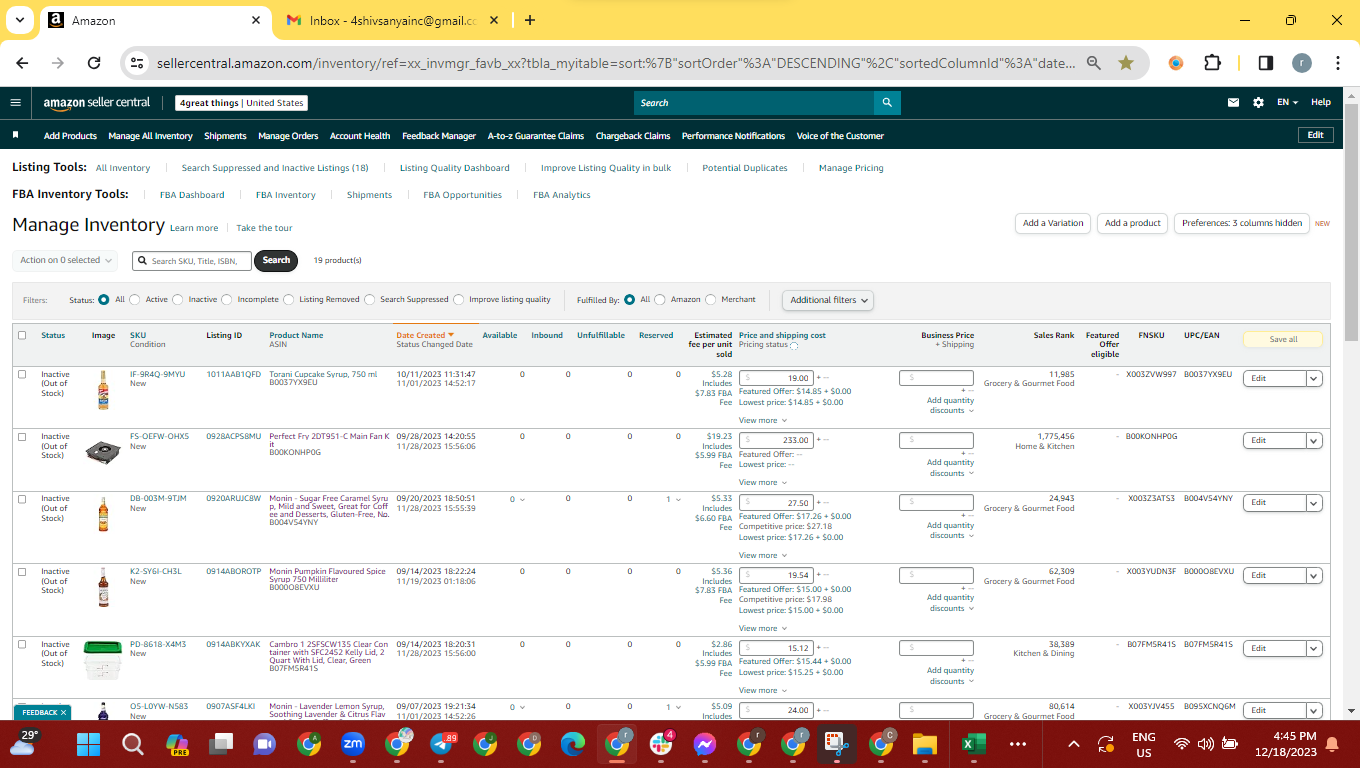Select the Incomplete status filter
1360x768 pixels.
227,299
